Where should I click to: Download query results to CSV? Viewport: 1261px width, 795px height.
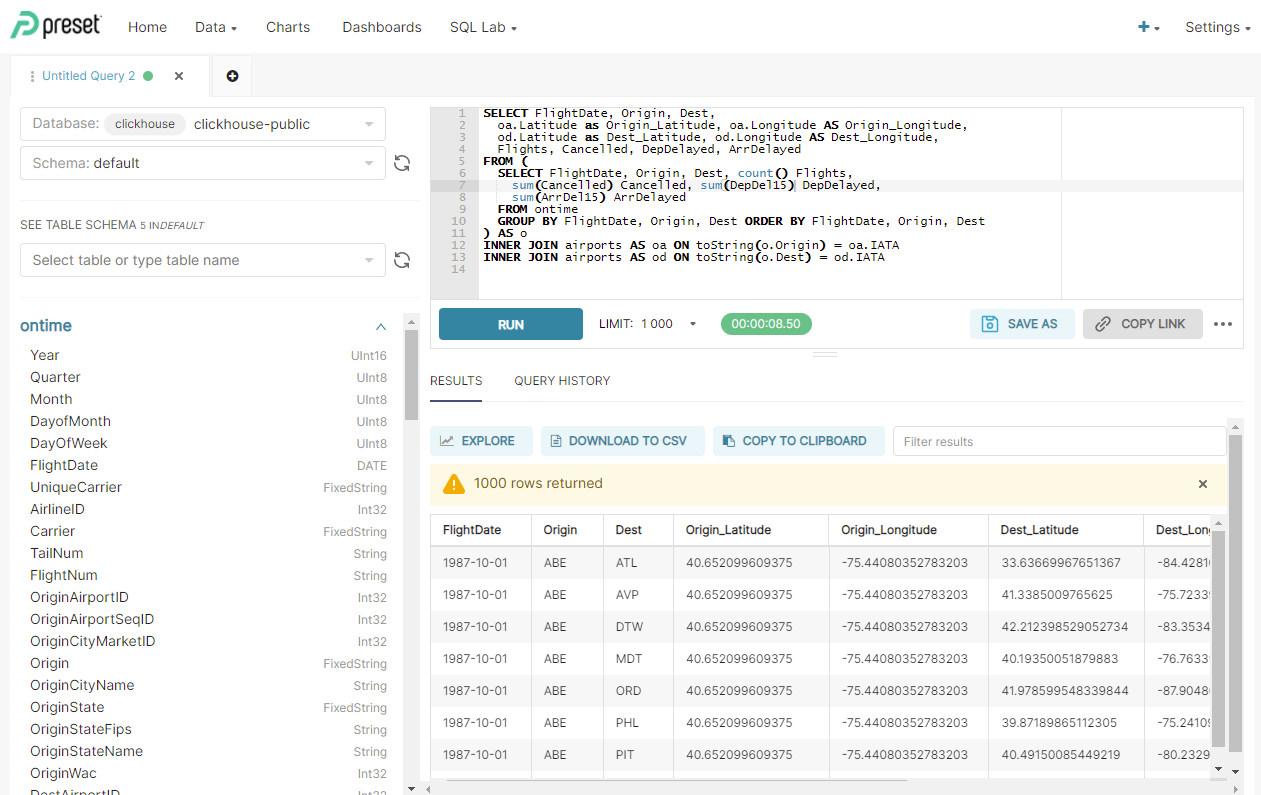pyautogui.click(x=622, y=440)
